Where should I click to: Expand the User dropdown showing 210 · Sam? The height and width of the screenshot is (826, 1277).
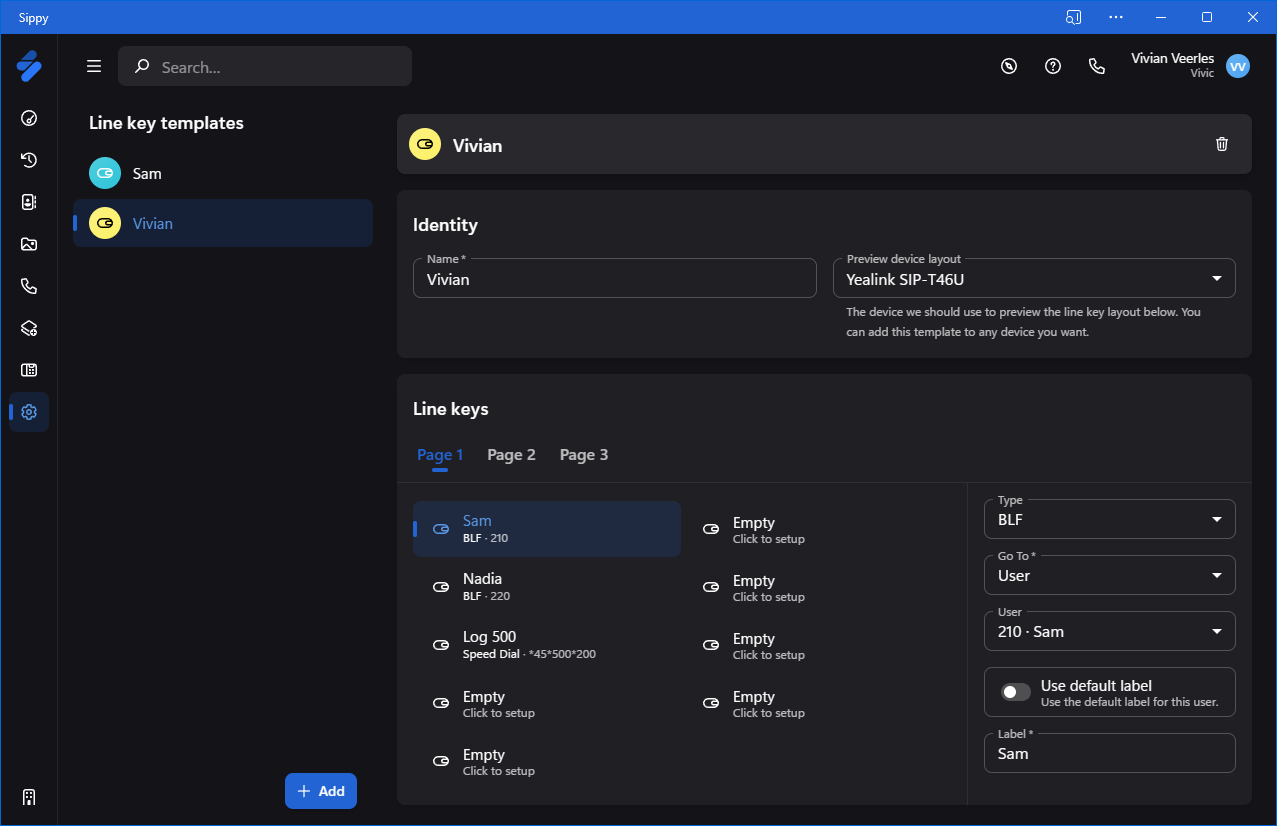point(1109,632)
